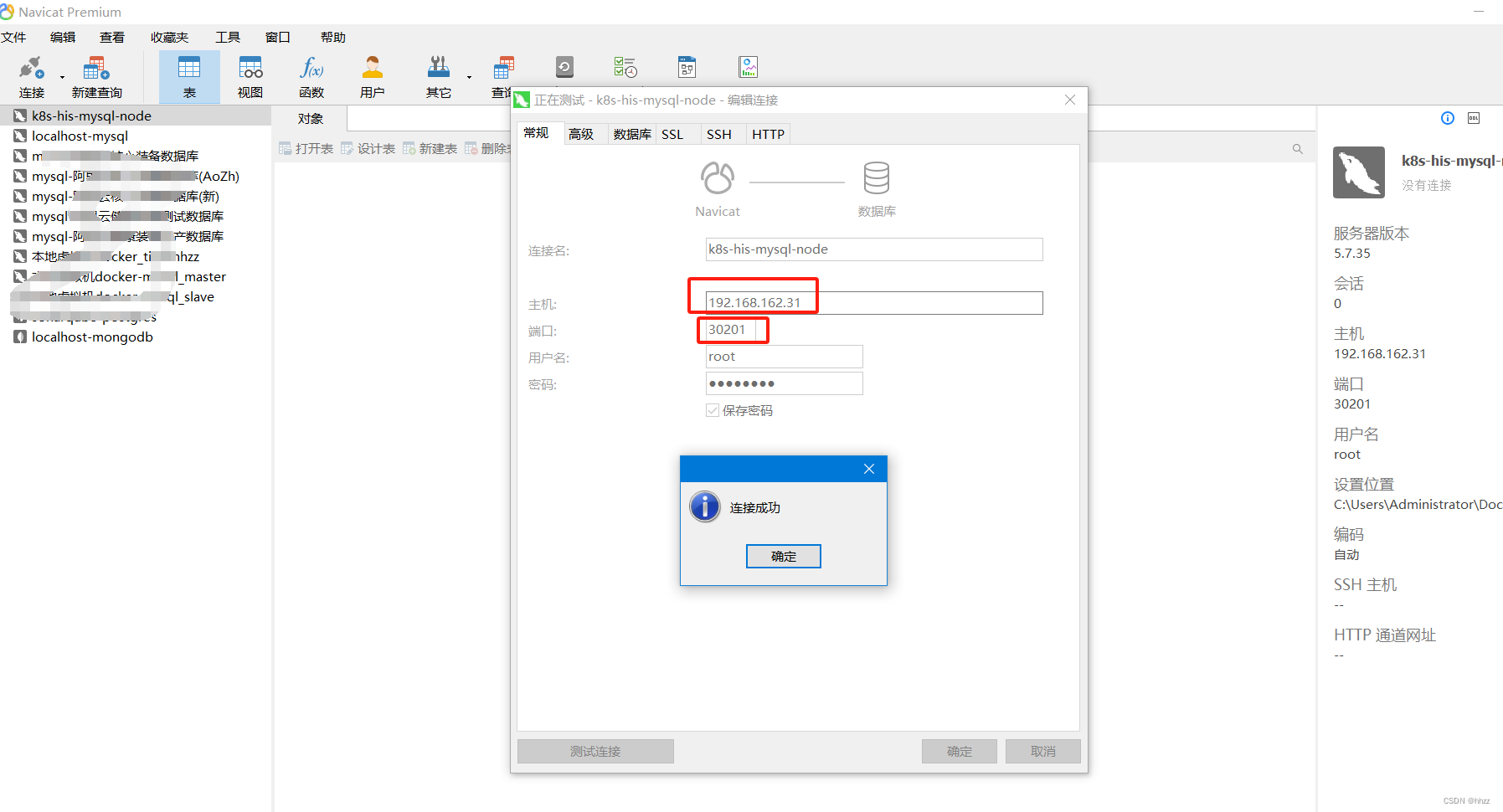Click the blue info icon in message box
The height and width of the screenshot is (812, 1503).
705,506
